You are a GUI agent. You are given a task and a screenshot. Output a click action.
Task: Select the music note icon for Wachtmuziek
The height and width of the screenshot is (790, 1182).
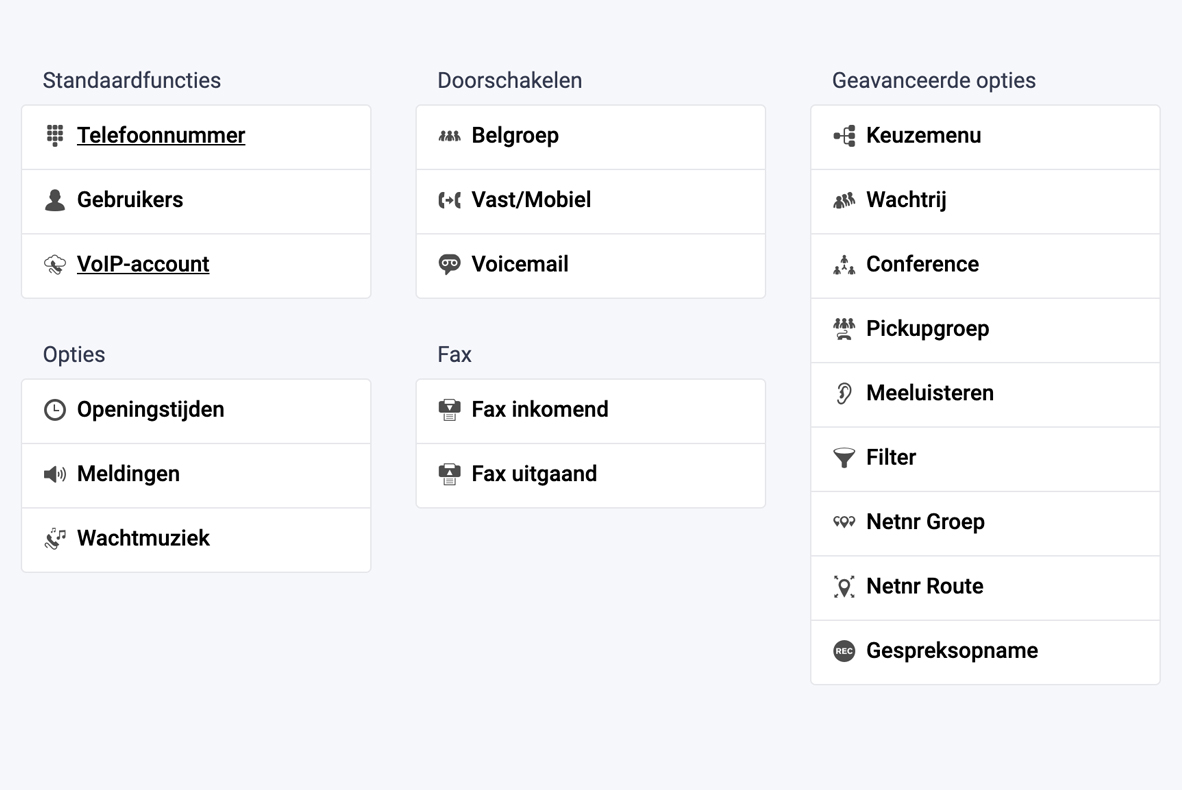[53, 538]
